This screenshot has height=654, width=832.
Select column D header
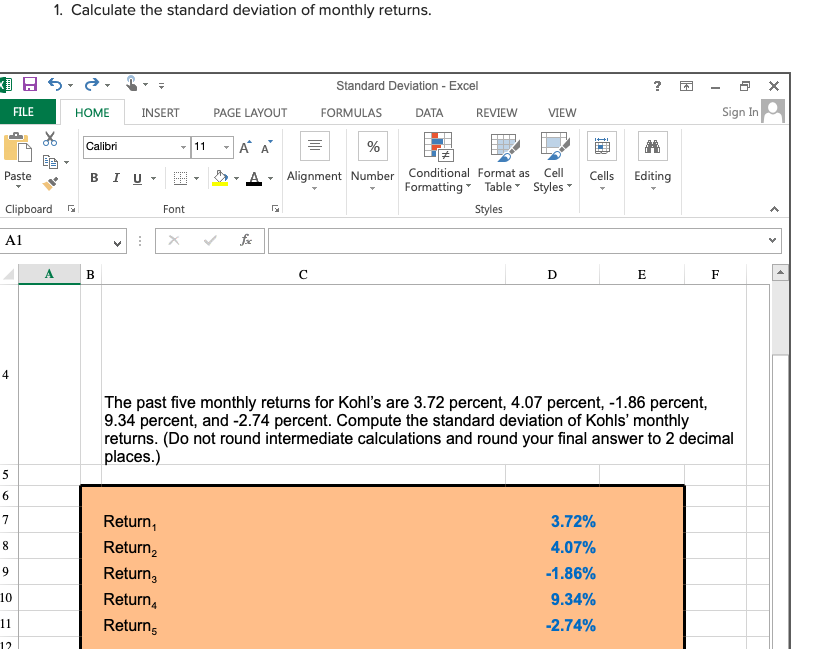click(x=552, y=274)
